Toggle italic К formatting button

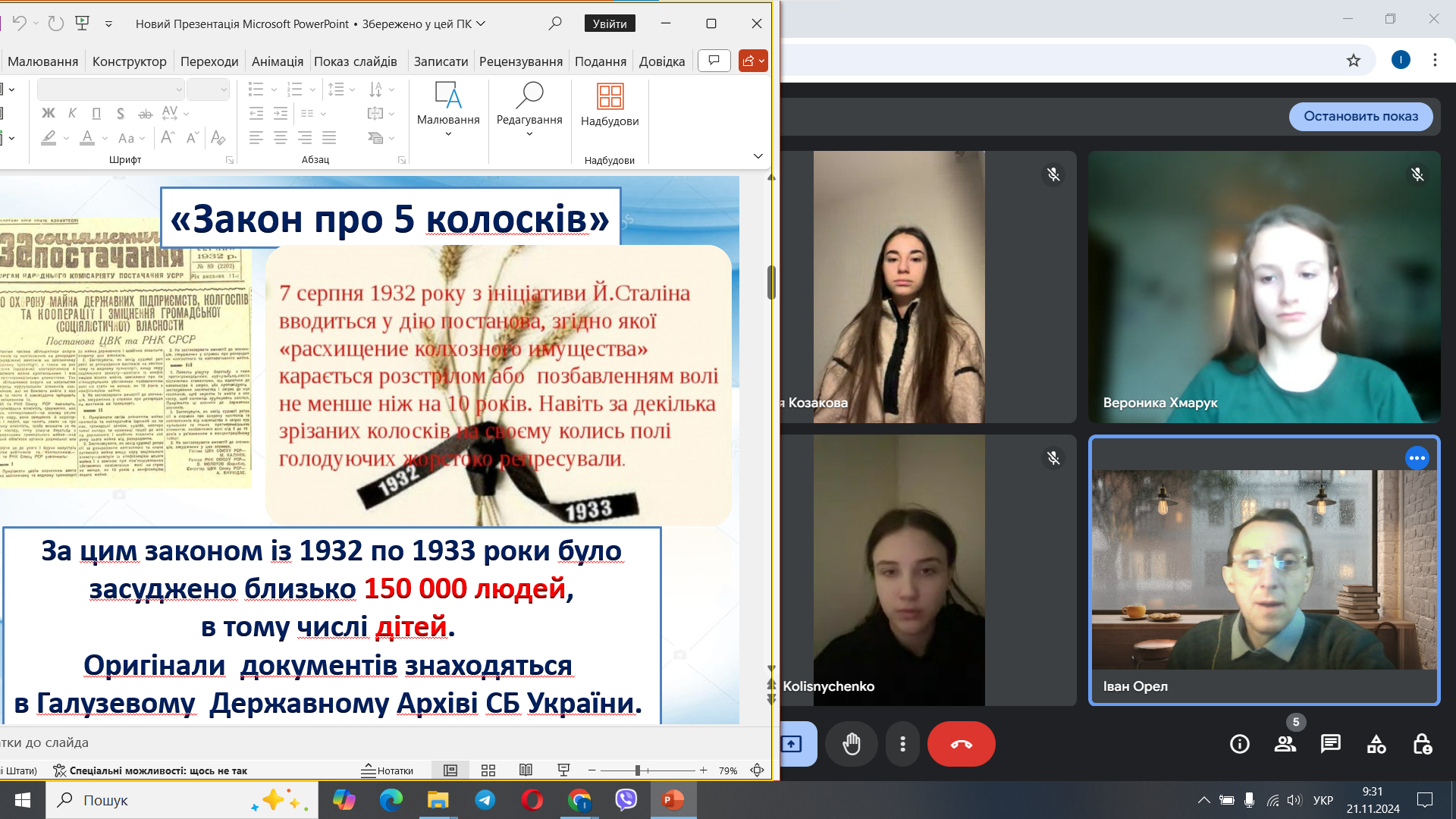tap(72, 114)
